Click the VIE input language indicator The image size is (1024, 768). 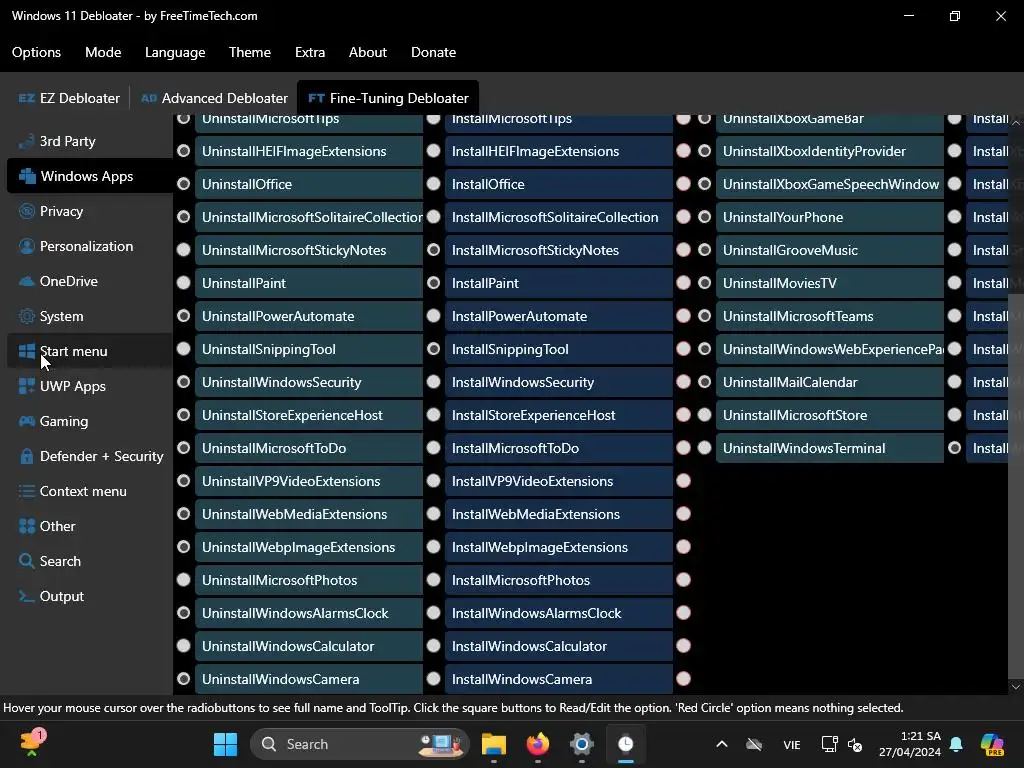[792, 744]
